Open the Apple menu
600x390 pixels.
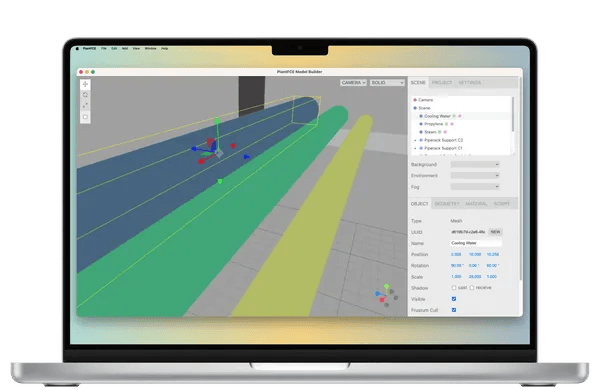[77, 49]
